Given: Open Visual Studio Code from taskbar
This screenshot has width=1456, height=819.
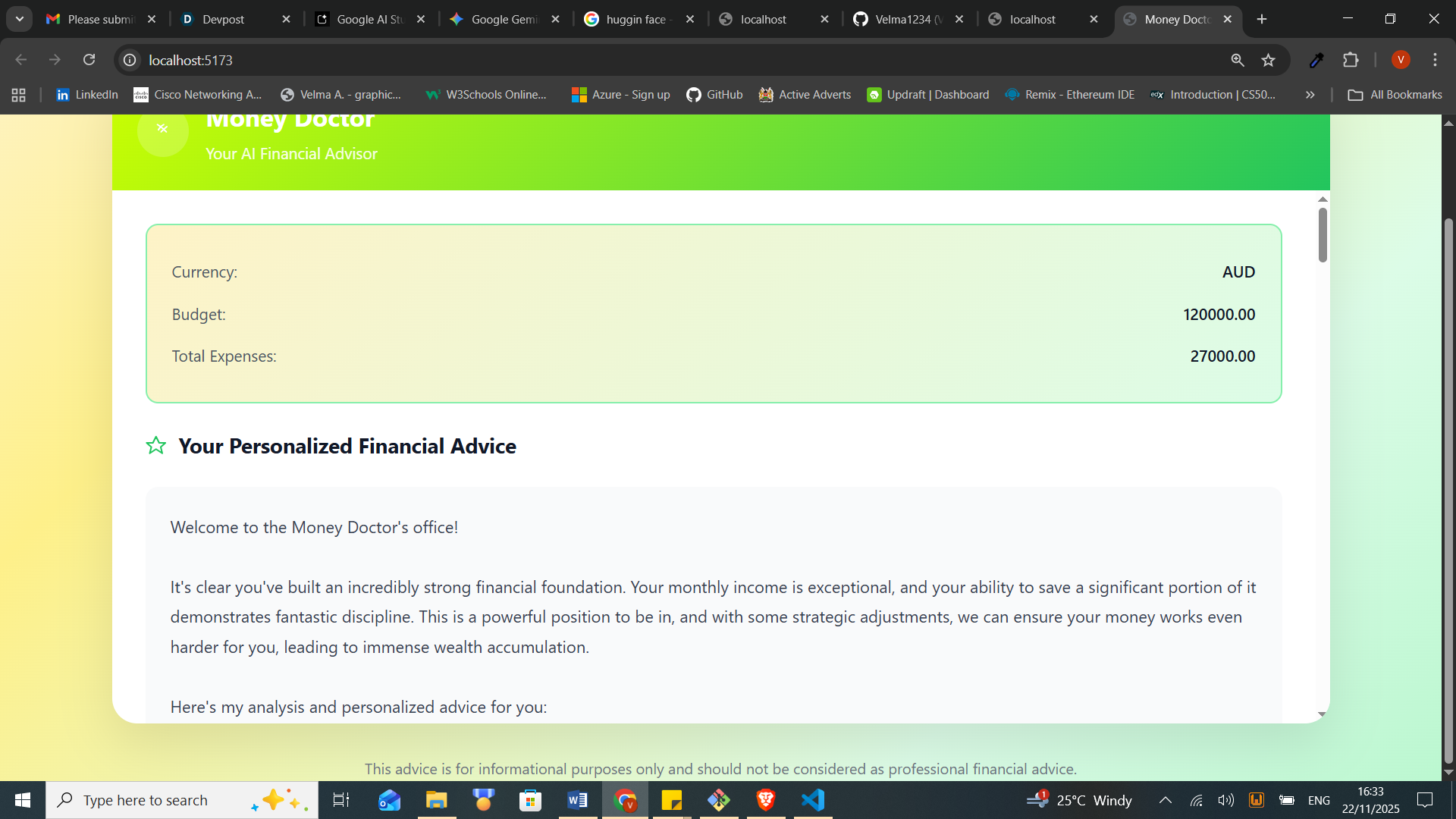Looking at the screenshot, I should point(813,800).
